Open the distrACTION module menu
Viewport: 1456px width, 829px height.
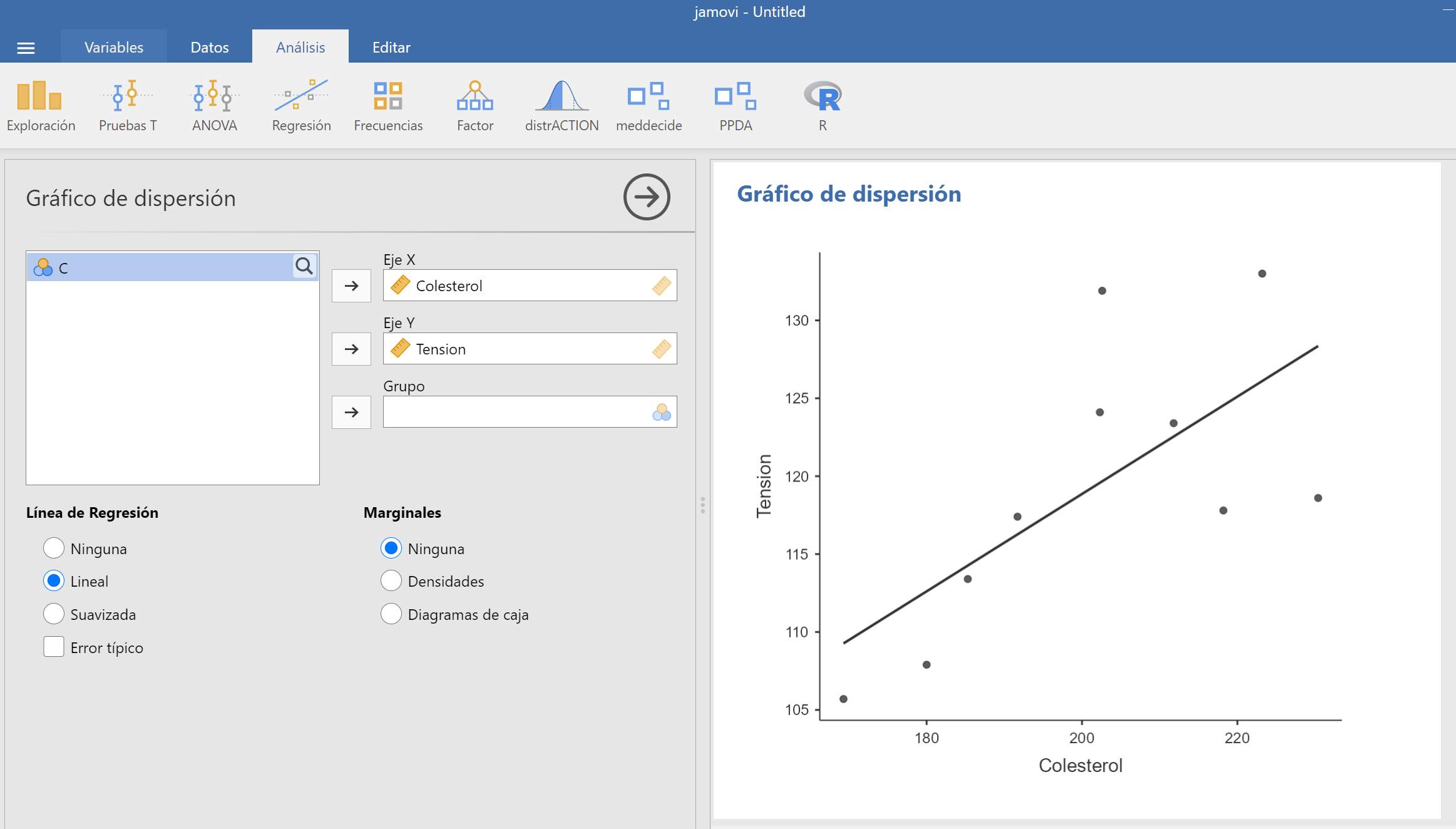561,106
